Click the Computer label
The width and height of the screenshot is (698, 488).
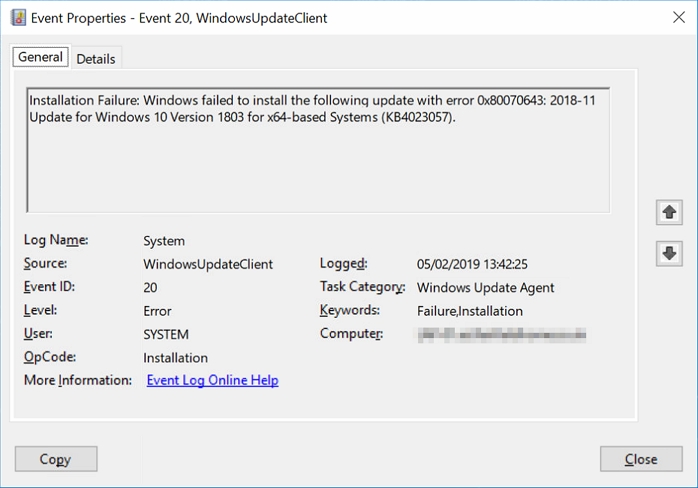click(x=352, y=333)
